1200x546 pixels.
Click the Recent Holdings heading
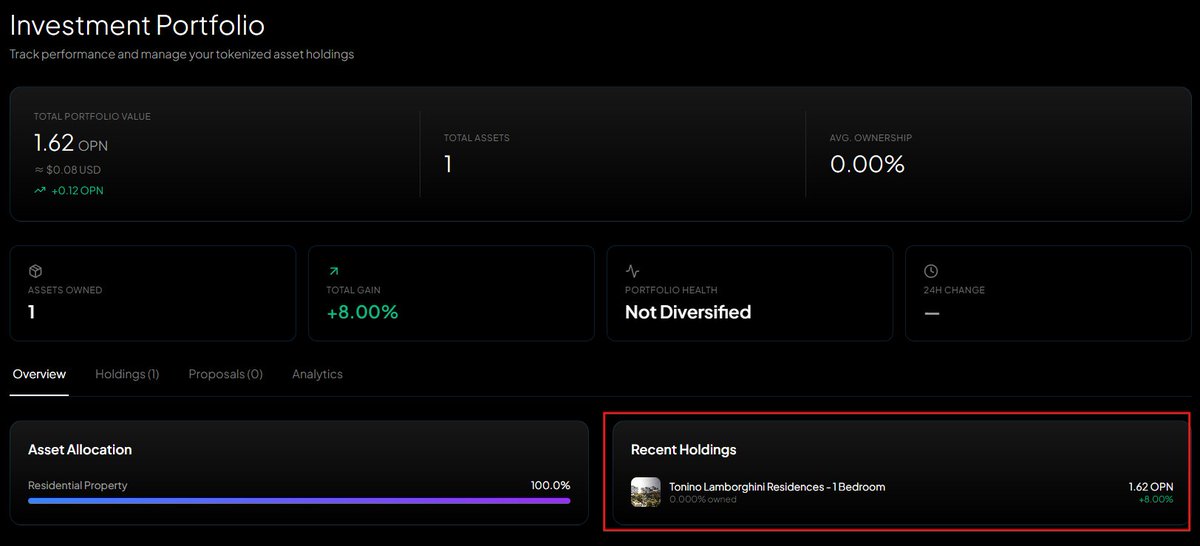[x=684, y=450]
